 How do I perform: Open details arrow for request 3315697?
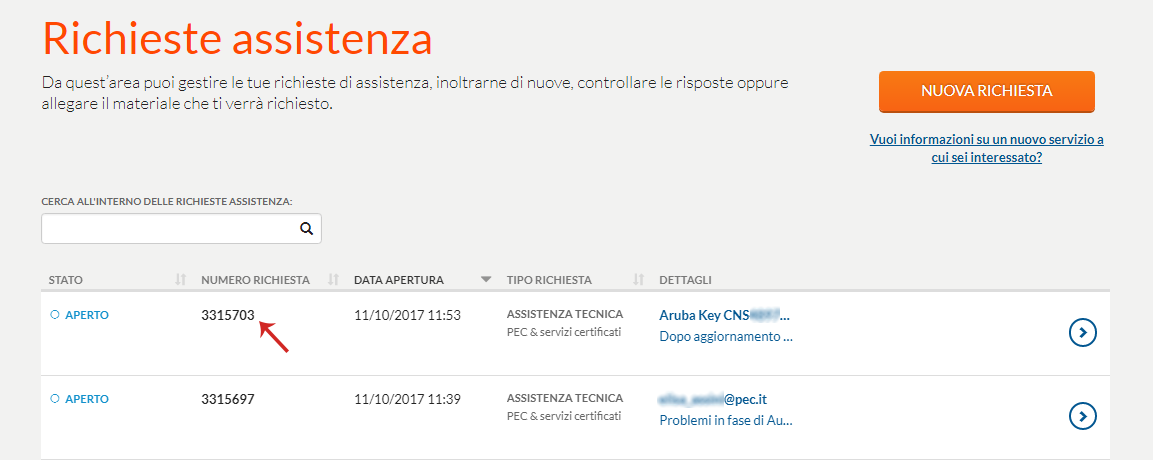click(1082, 417)
